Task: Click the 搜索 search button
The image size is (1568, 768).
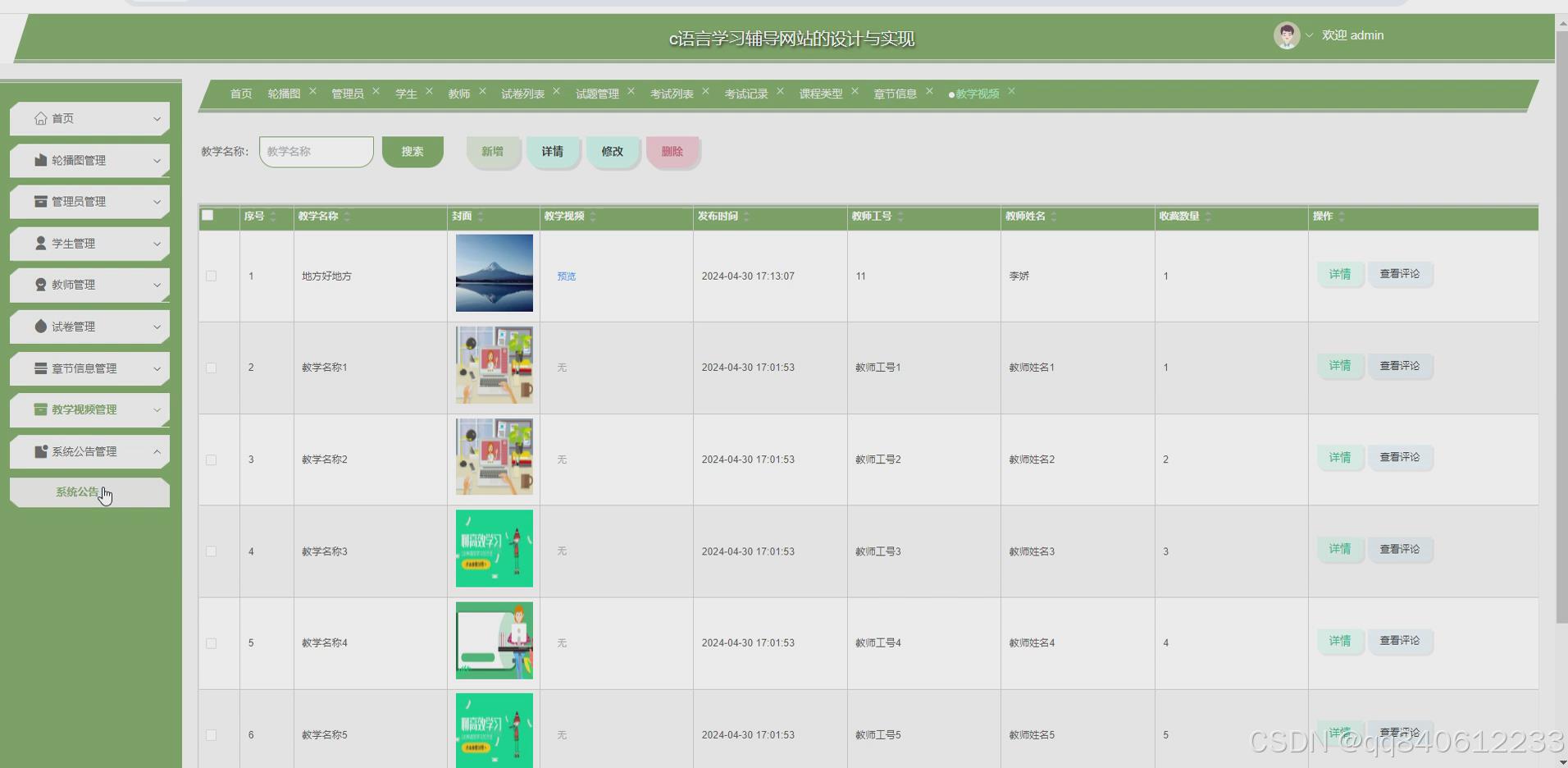Action: coord(413,151)
